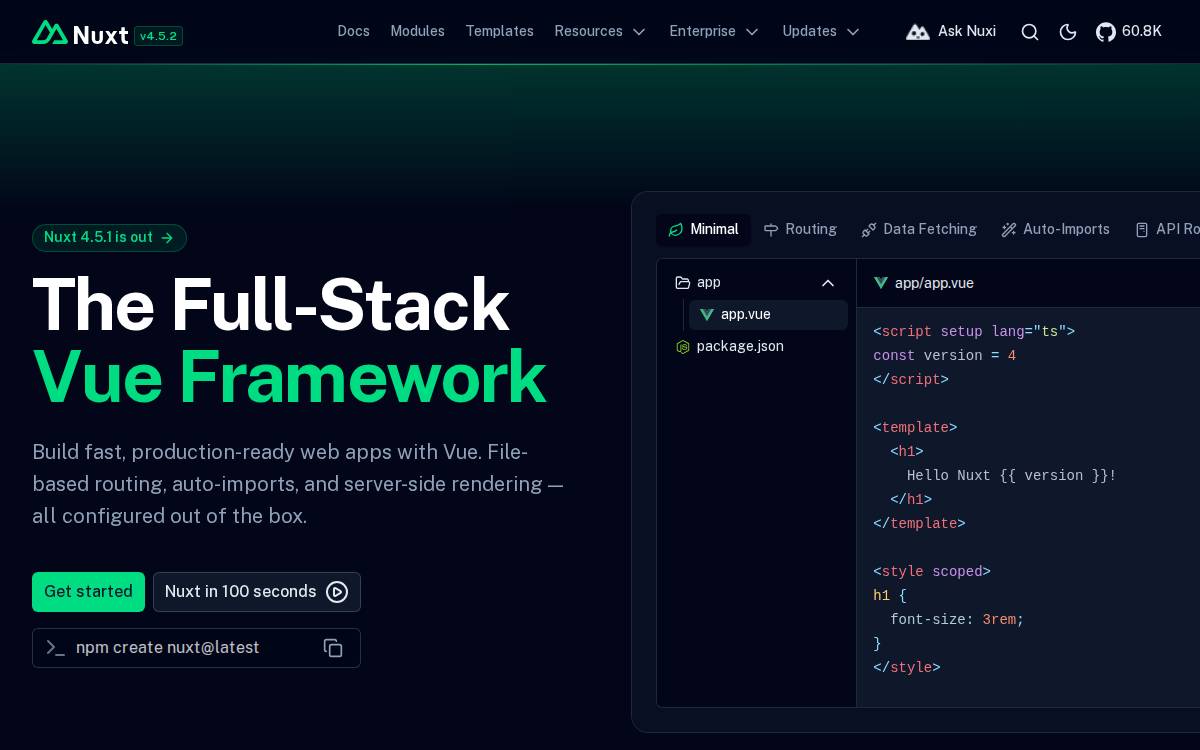Switch to the Data Fetching tab
Screen dimensions: 1200x750
tap(919, 230)
